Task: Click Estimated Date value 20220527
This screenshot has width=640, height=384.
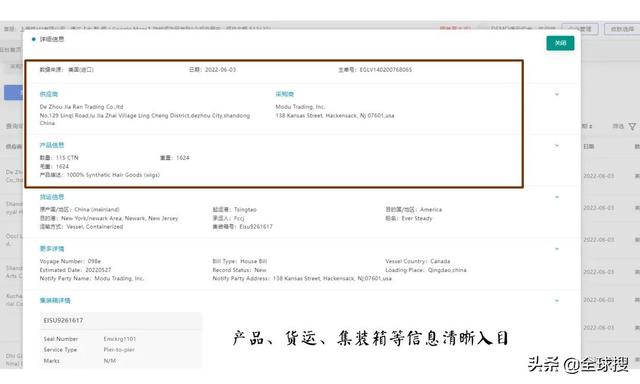Action: [x=98, y=270]
